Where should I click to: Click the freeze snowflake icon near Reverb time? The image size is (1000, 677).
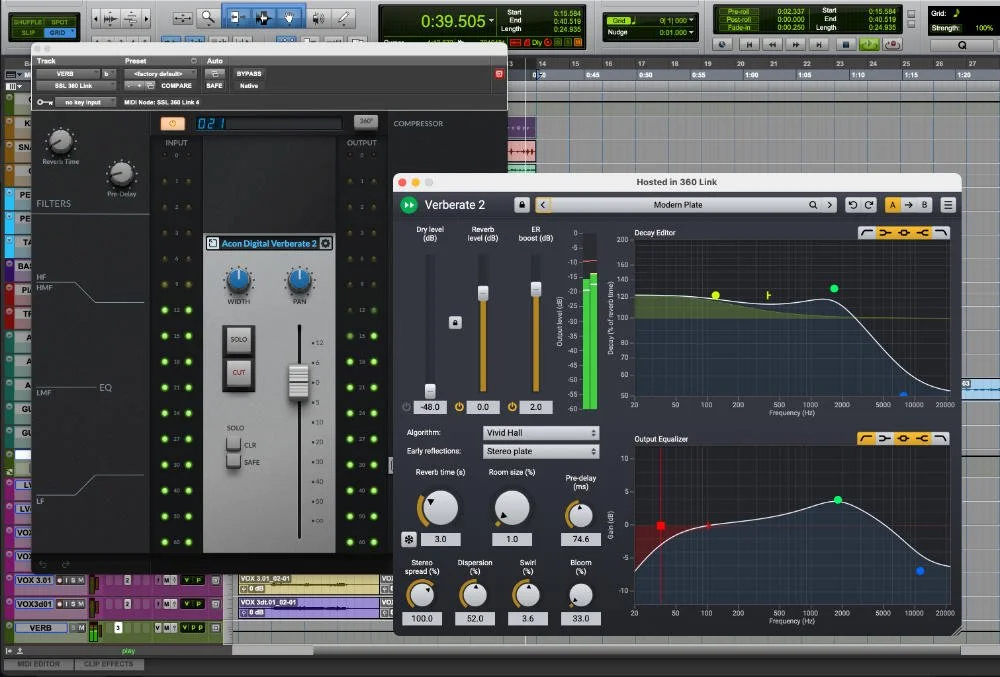coord(408,539)
